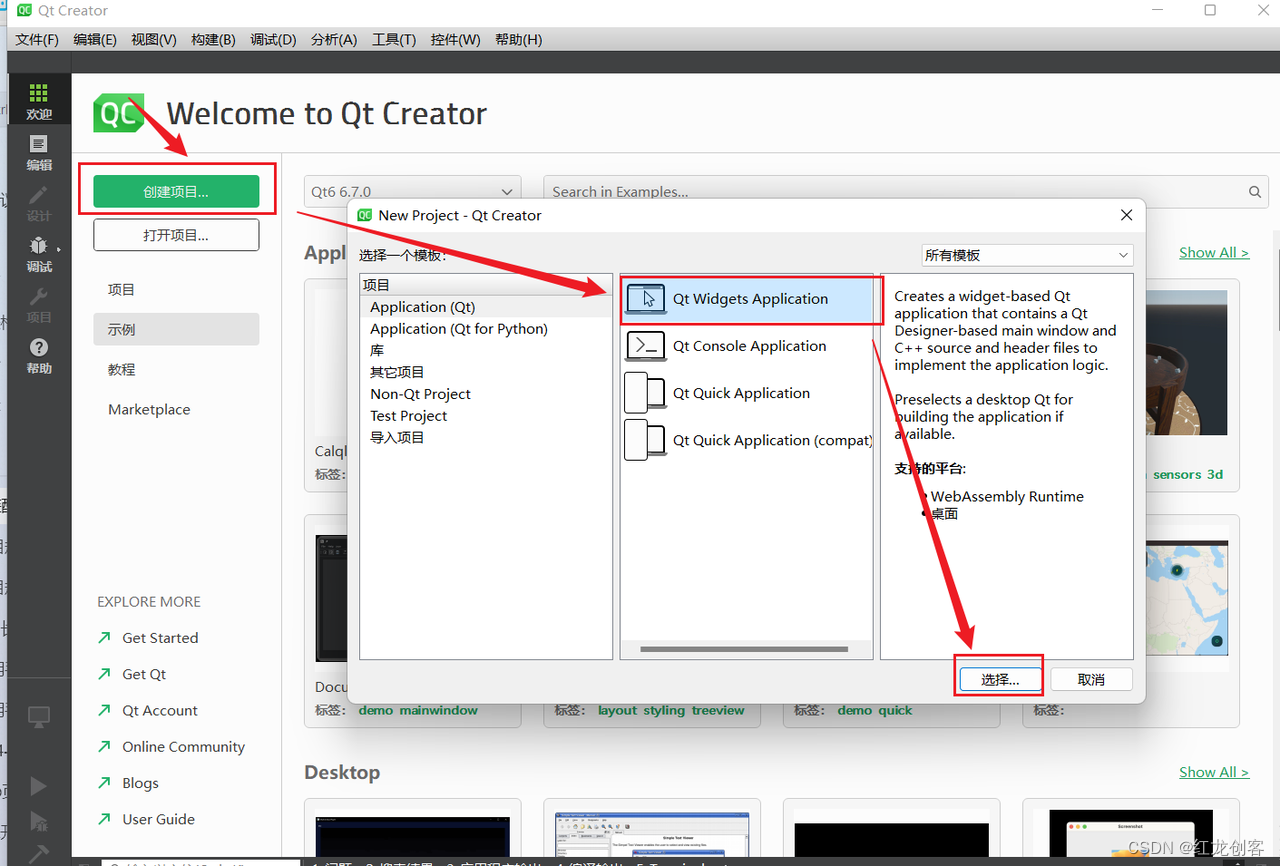Click the Qt Widgets Application template icon

click(x=646, y=299)
